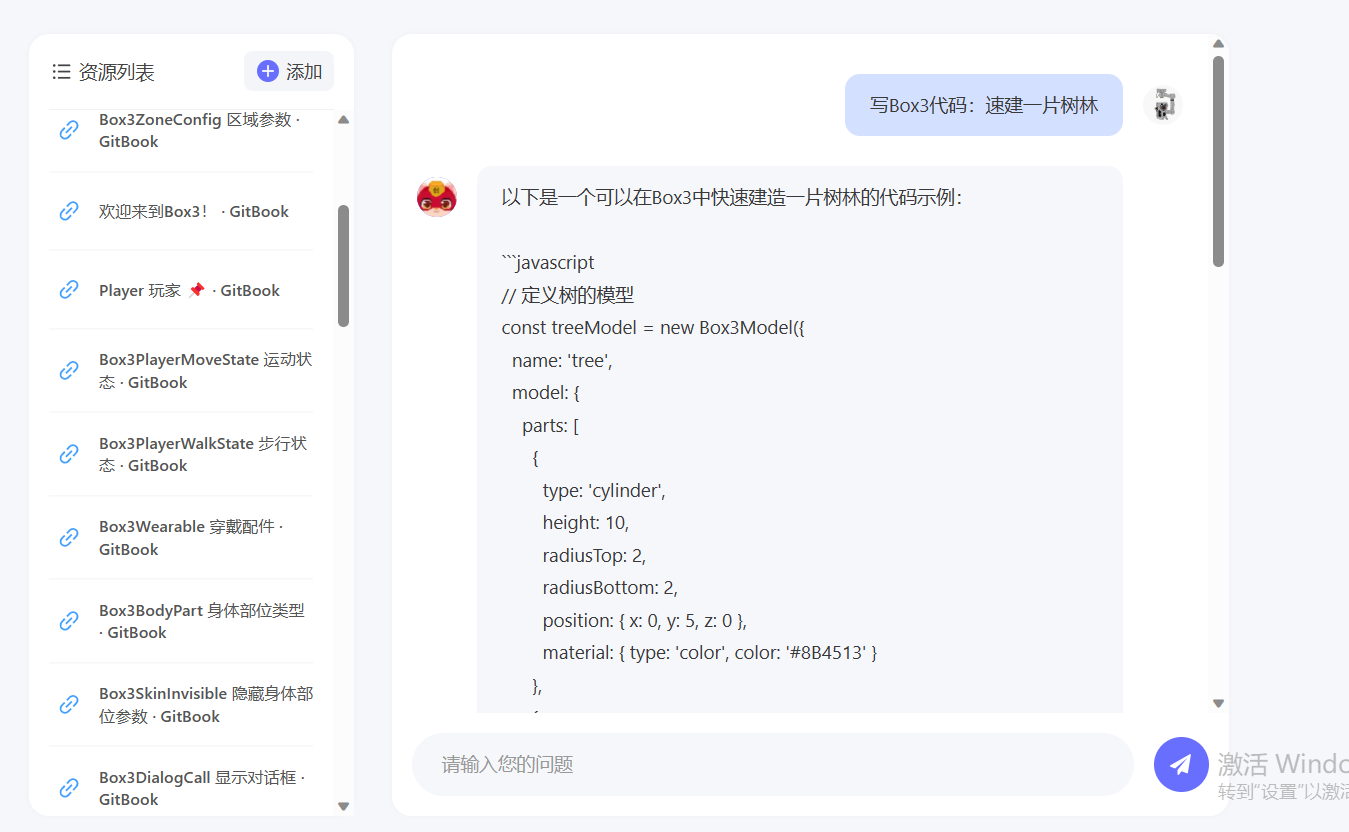The image size is (1349, 832).
Task: Click link icon for Box3ZoneConfig 区域参数
Action: pos(69,130)
